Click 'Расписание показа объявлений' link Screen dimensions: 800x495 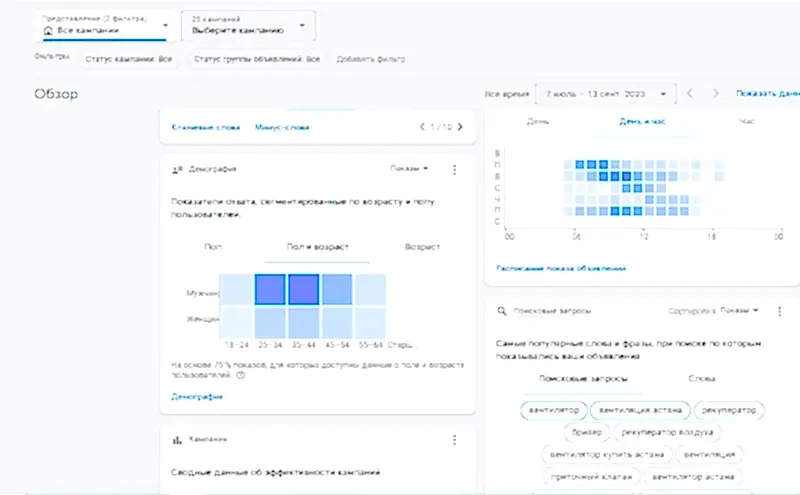point(561,268)
